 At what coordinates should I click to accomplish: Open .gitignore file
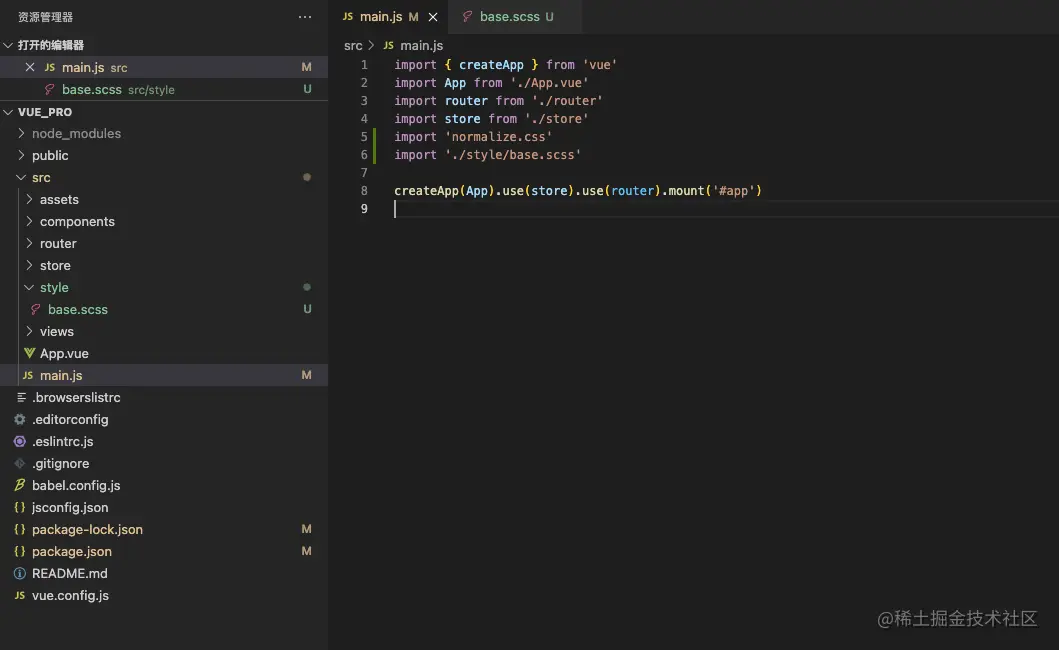[164, 464]
